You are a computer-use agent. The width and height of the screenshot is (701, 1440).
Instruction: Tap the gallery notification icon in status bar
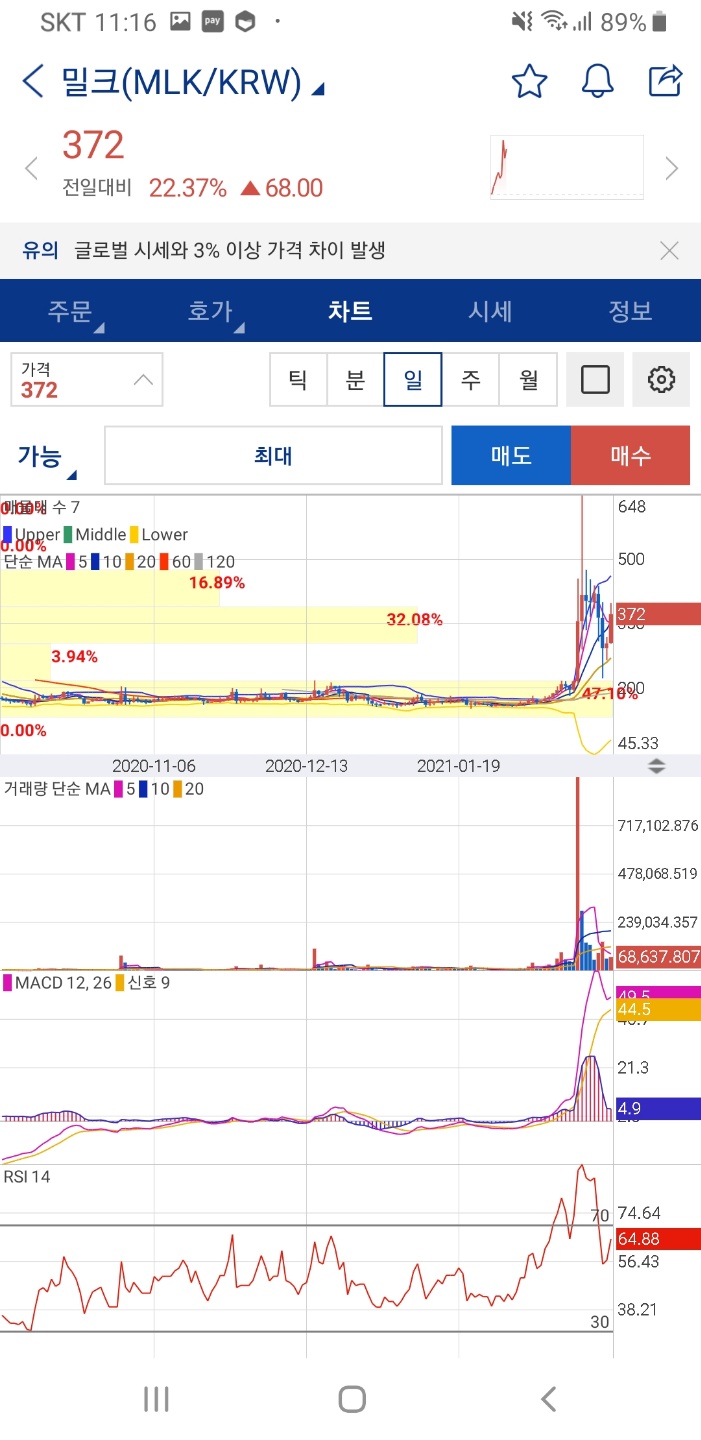[x=180, y=21]
